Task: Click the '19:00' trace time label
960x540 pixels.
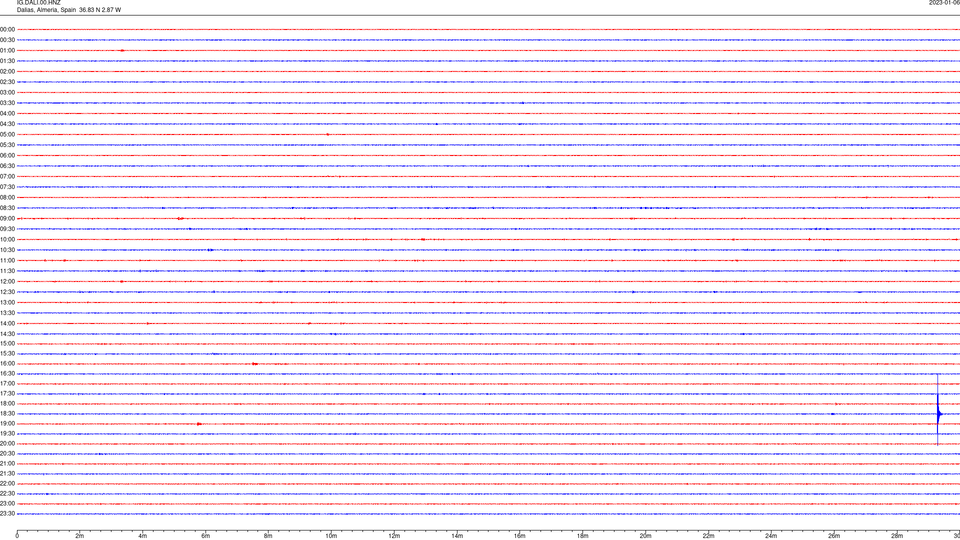Action: click(7, 424)
